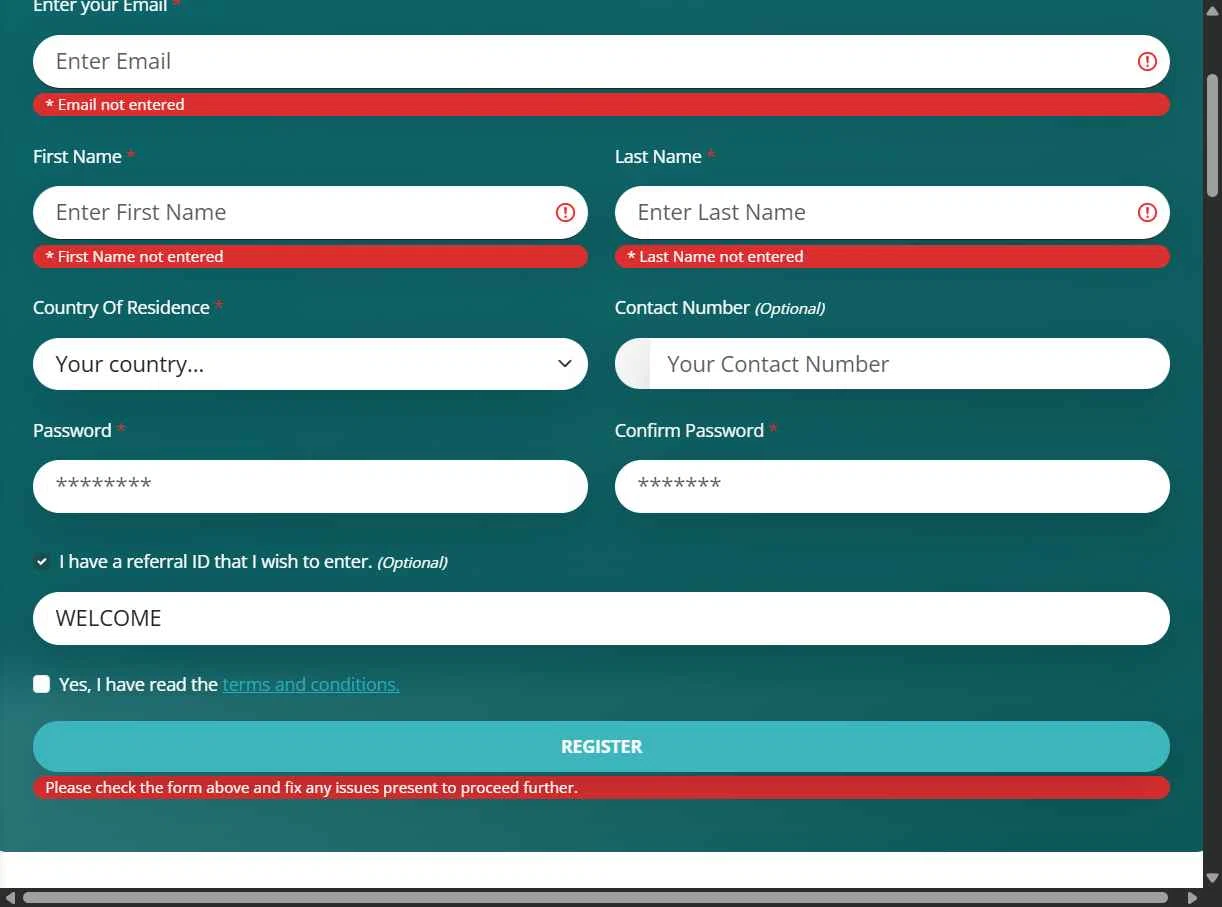The image size is (1222, 907).
Task: Check the terms and conditions checkbox
Action: pyautogui.click(x=41, y=684)
